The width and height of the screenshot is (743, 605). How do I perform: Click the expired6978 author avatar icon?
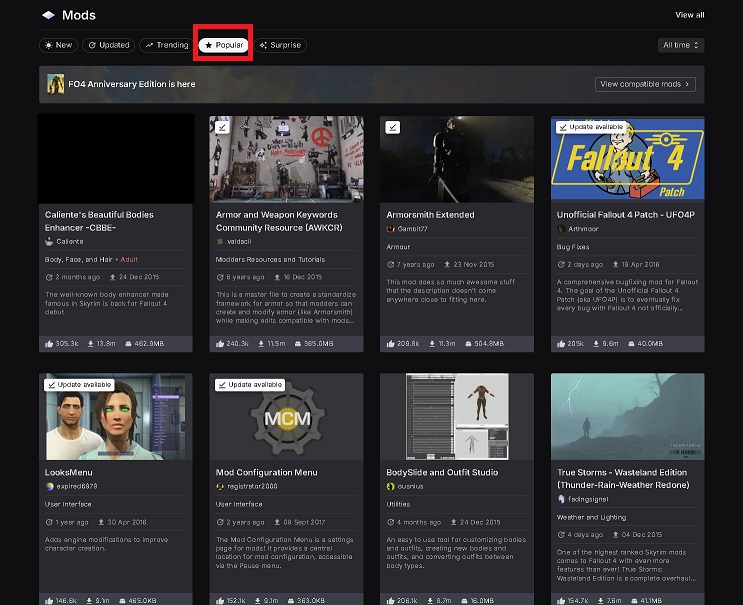click(49, 486)
